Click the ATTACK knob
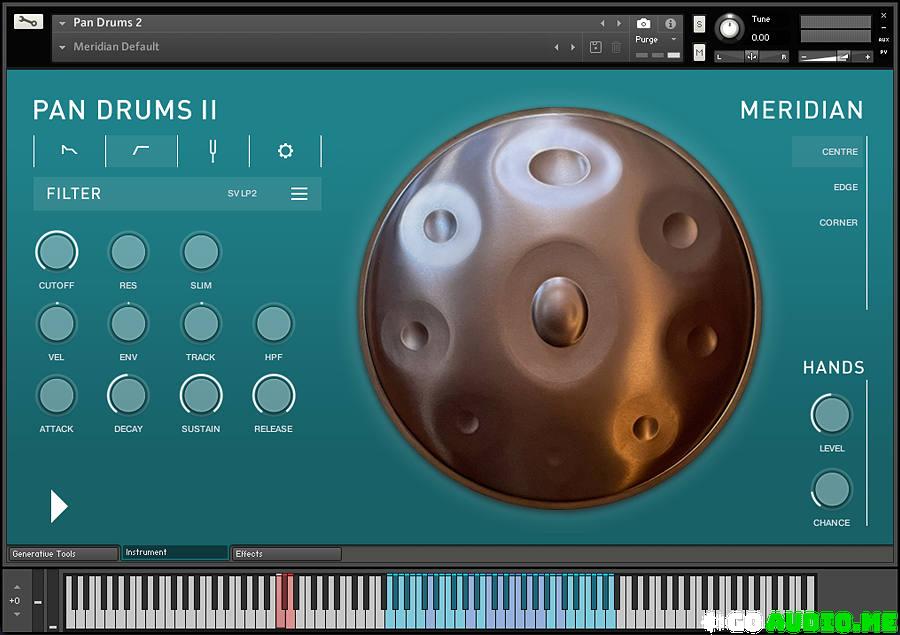Viewport: 900px width, 635px height. point(56,396)
